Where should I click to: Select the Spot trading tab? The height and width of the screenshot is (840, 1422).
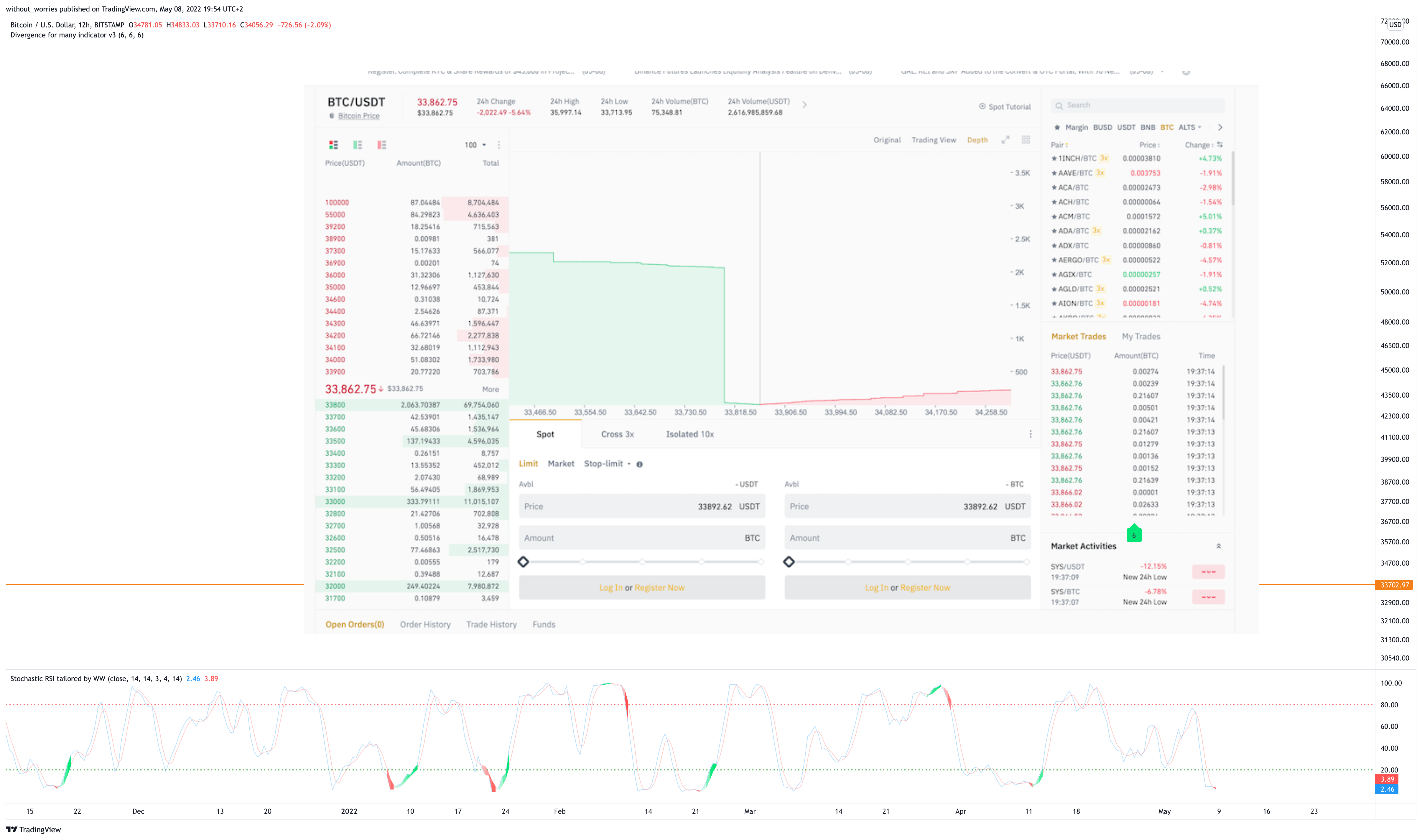(x=545, y=434)
